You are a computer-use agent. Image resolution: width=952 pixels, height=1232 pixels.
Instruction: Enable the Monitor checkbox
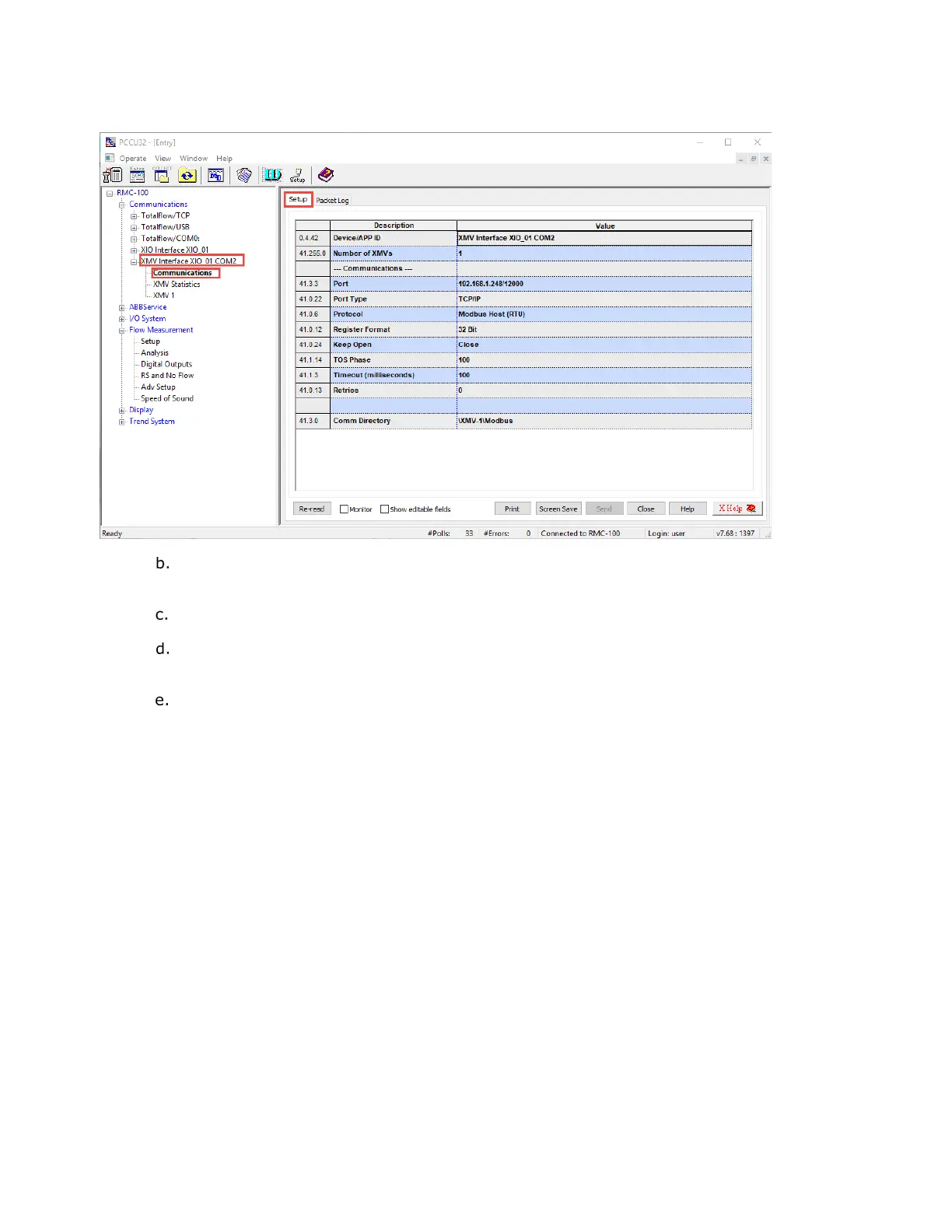click(344, 509)
